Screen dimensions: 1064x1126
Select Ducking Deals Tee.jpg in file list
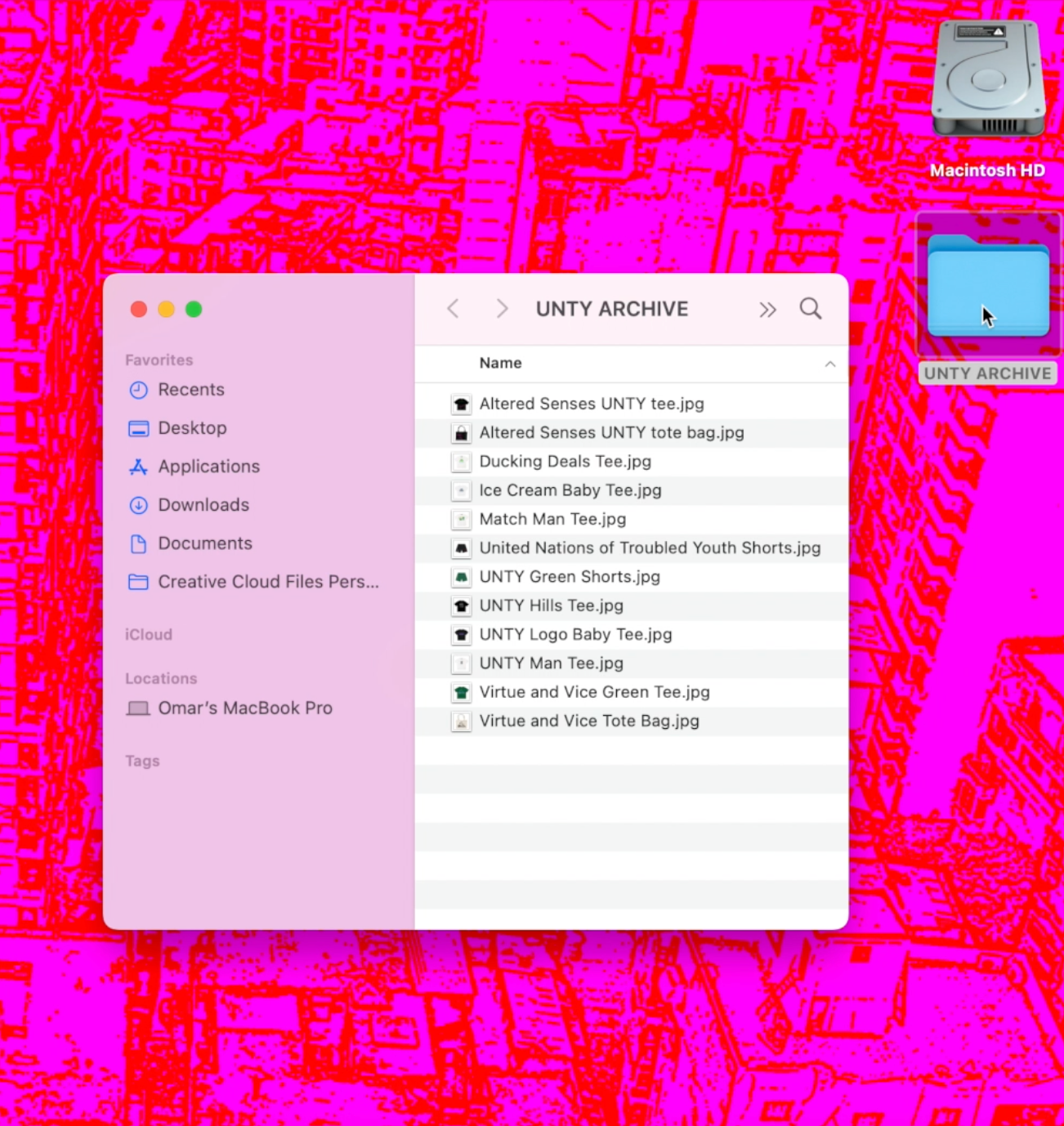tap(565, 462)
